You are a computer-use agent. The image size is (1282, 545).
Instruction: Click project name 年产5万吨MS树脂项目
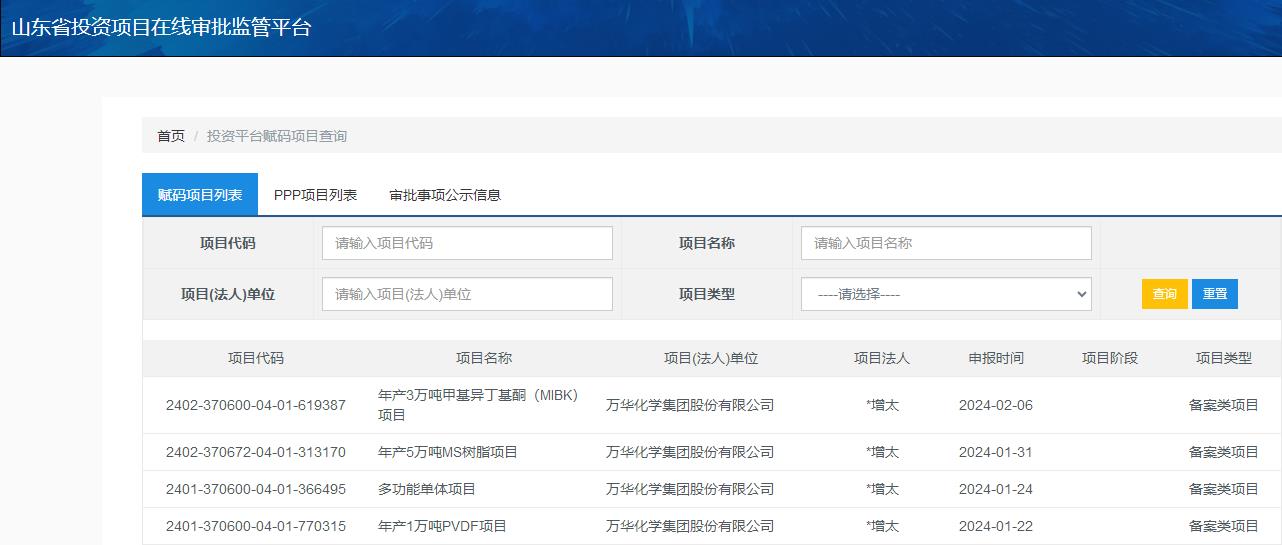click(x=448, y=452)
